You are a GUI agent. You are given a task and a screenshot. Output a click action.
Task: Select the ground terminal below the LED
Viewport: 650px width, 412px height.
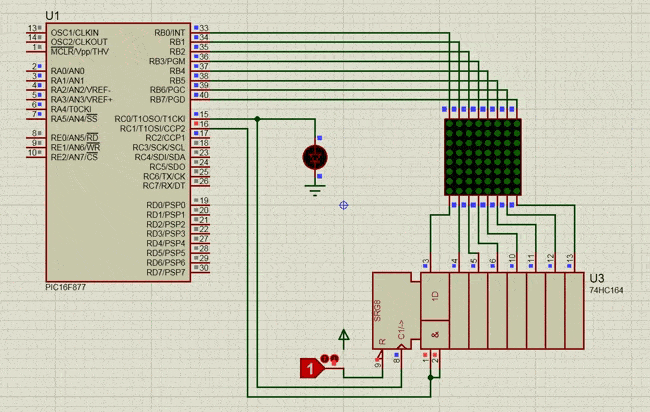click(315, 190)
